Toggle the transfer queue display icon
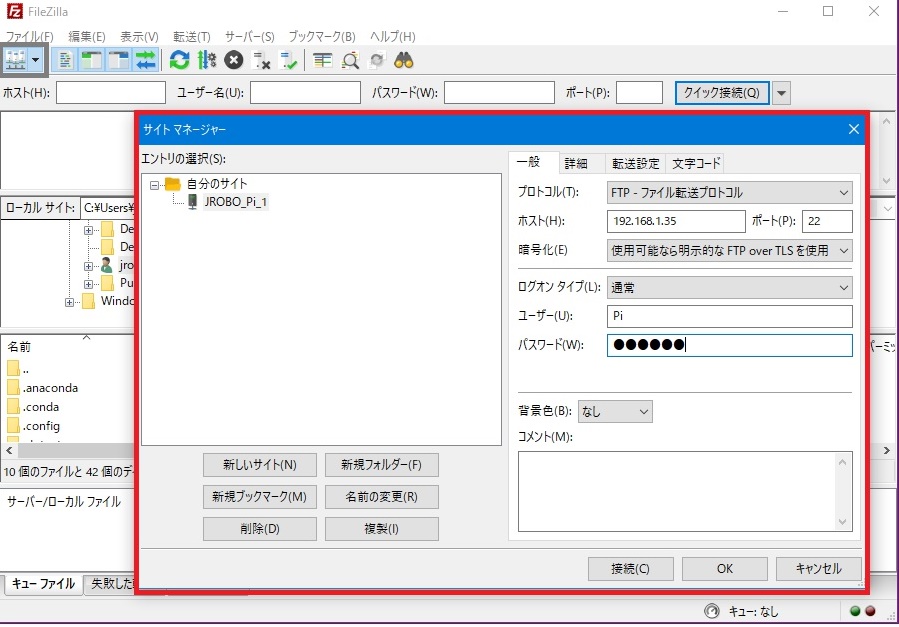The image size is (899, 627). tap(146, 60)
